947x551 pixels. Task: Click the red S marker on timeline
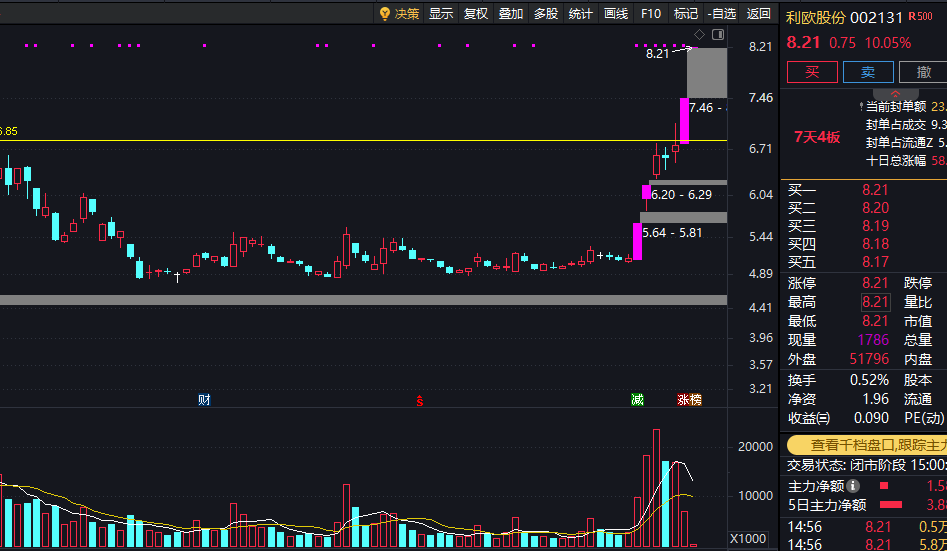(x=419, y=401)
